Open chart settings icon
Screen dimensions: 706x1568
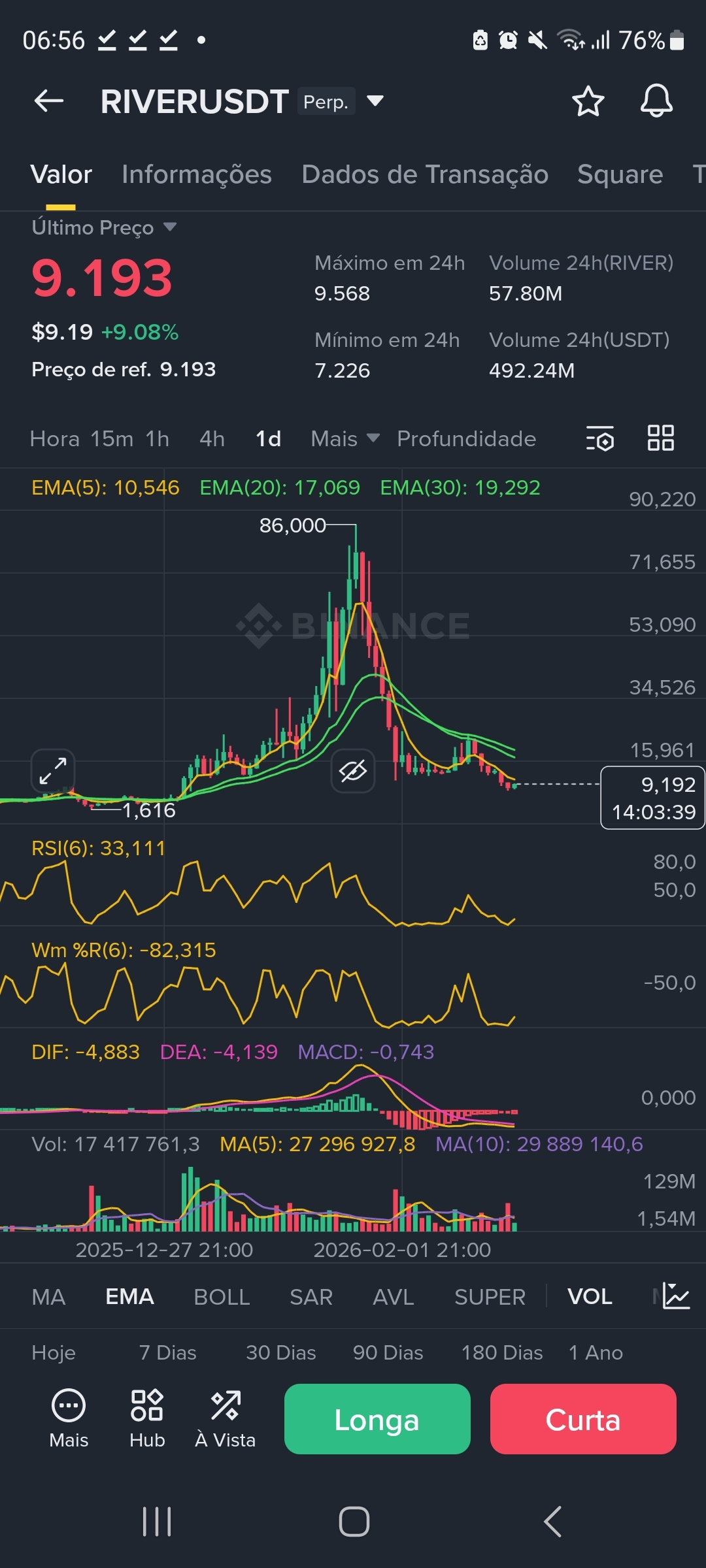(599, 438)
